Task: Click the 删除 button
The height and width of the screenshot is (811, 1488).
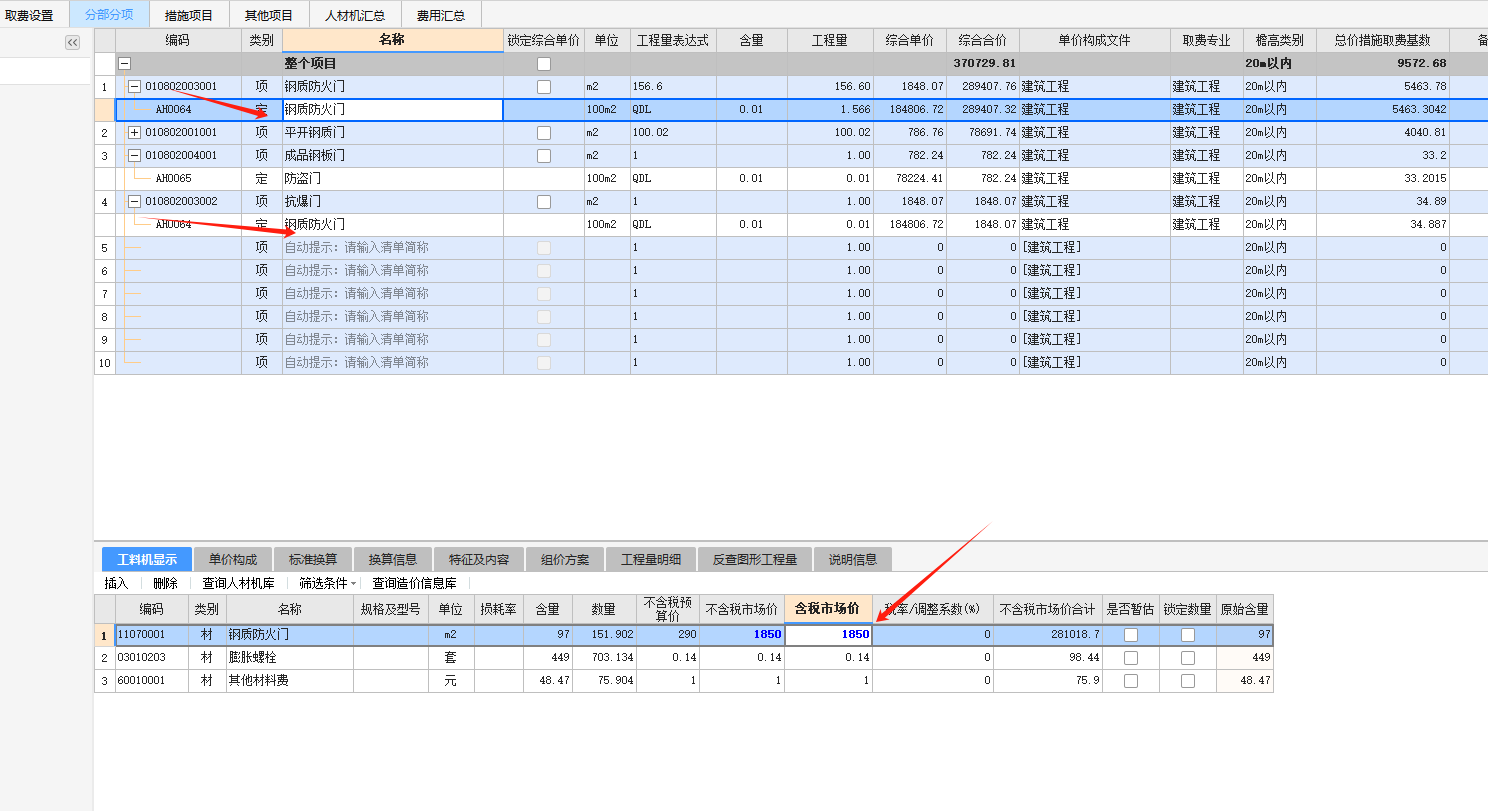Action: tap(165, 583)
